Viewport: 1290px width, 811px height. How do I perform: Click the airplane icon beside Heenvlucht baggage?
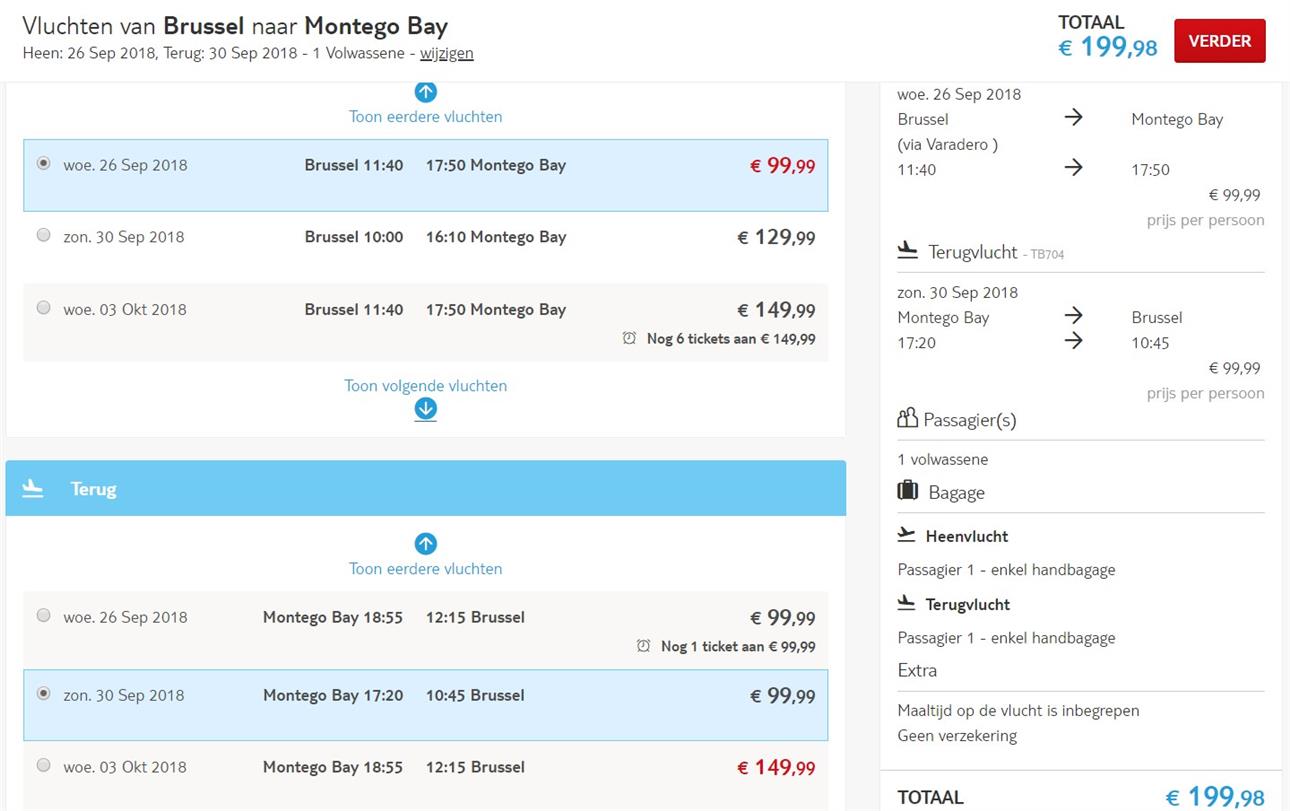(x=907, y=535)
